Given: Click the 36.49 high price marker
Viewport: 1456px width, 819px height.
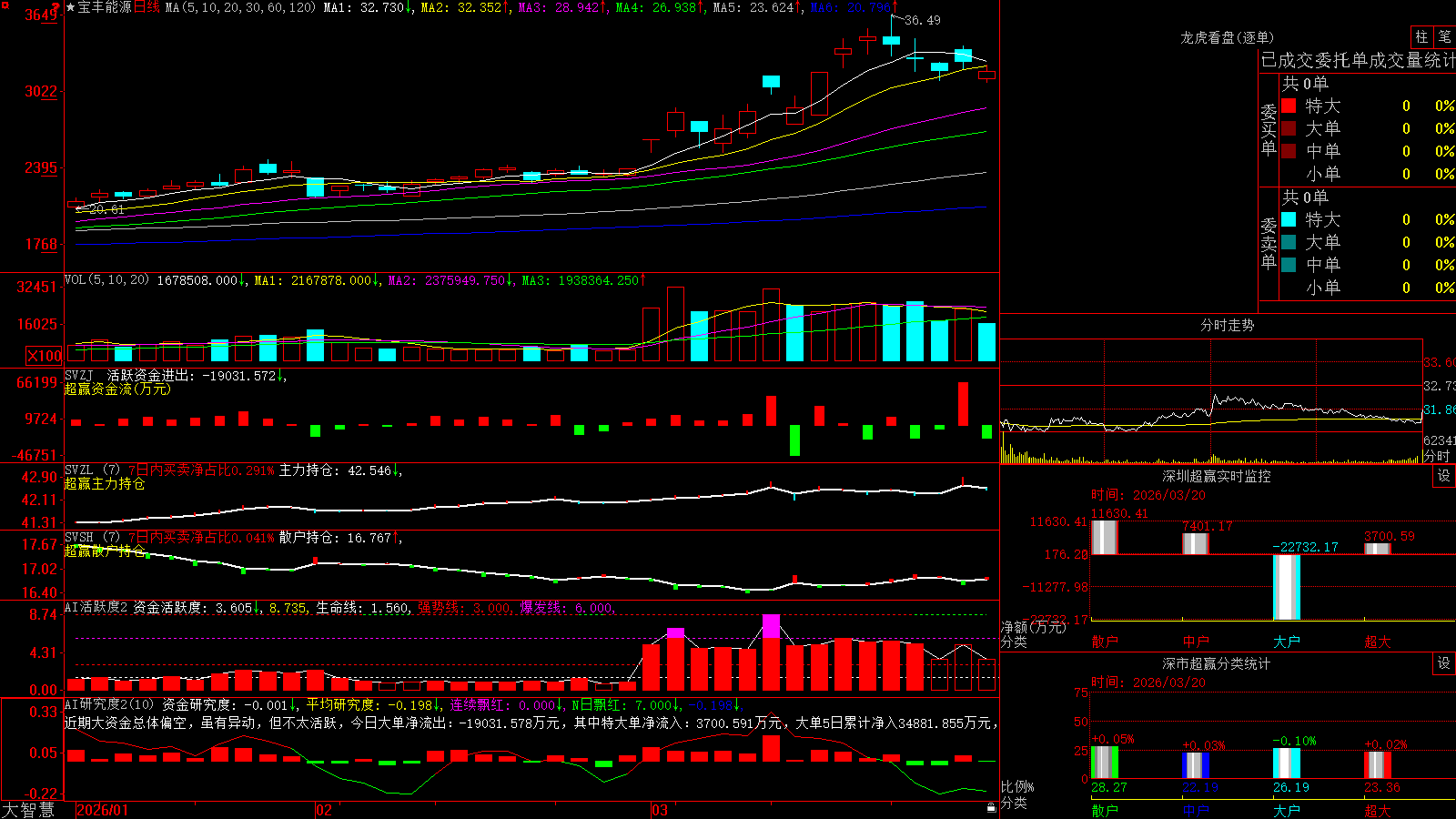Looking at the screenshot, I should pos(923,20).
